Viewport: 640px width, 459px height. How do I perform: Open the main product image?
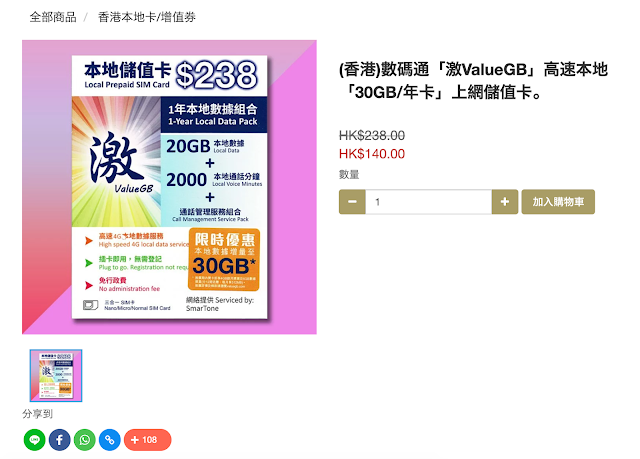pos(169,187)
